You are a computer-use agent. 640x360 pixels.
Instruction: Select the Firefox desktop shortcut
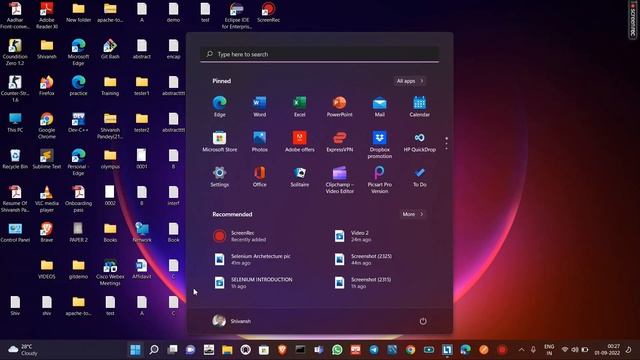(47, 86)
